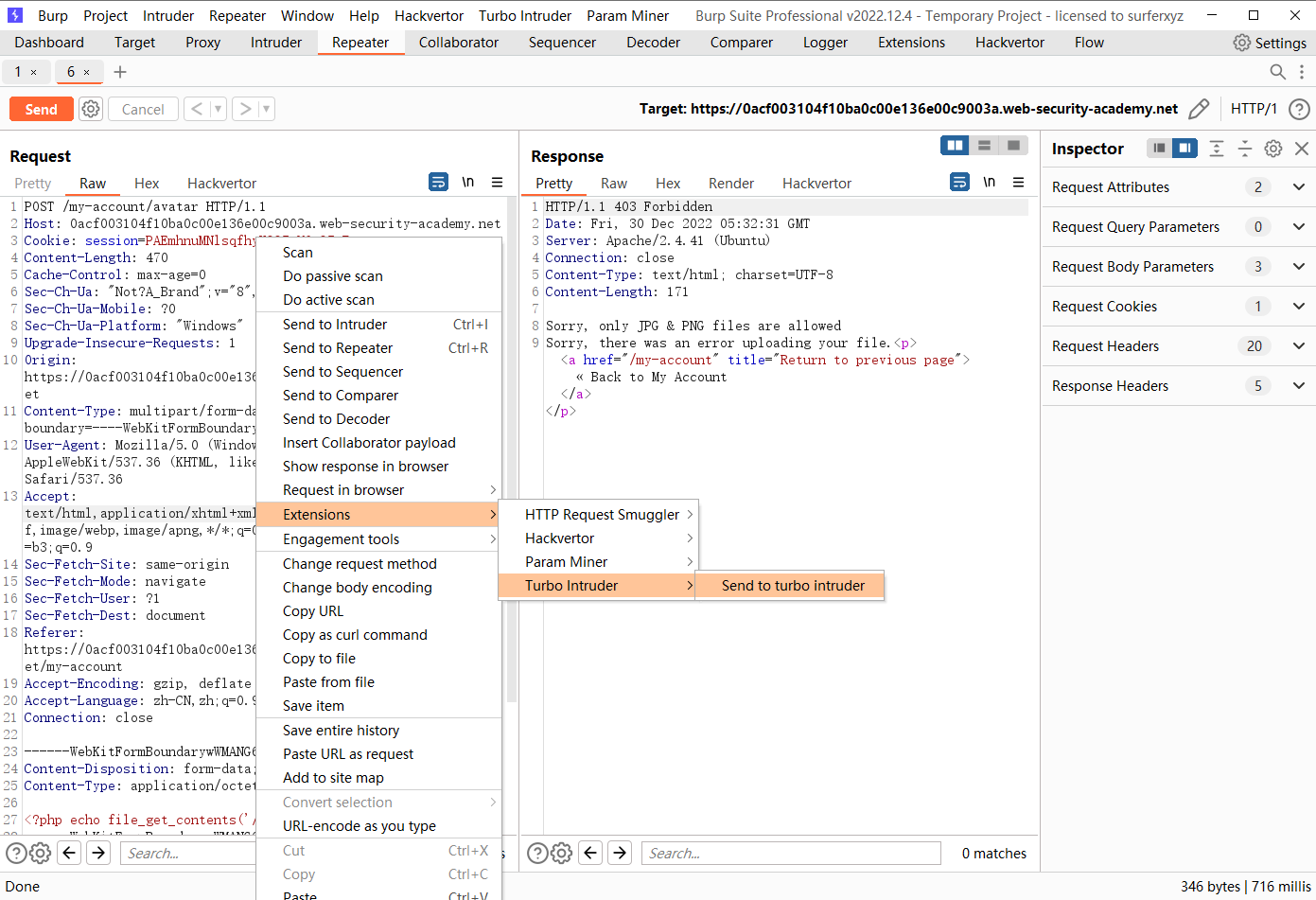The height and width of the screenshot is (900, 1316).
Task: Open Inspector settings gear
Action: coord(1273,148)
